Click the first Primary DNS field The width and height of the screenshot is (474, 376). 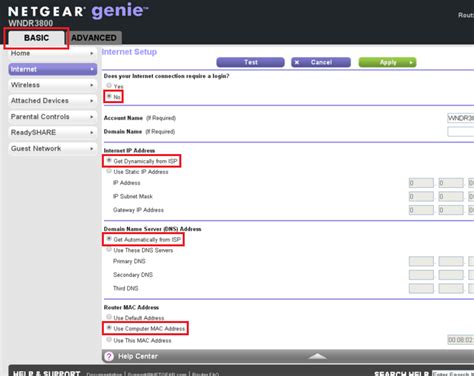click(421, 261)
